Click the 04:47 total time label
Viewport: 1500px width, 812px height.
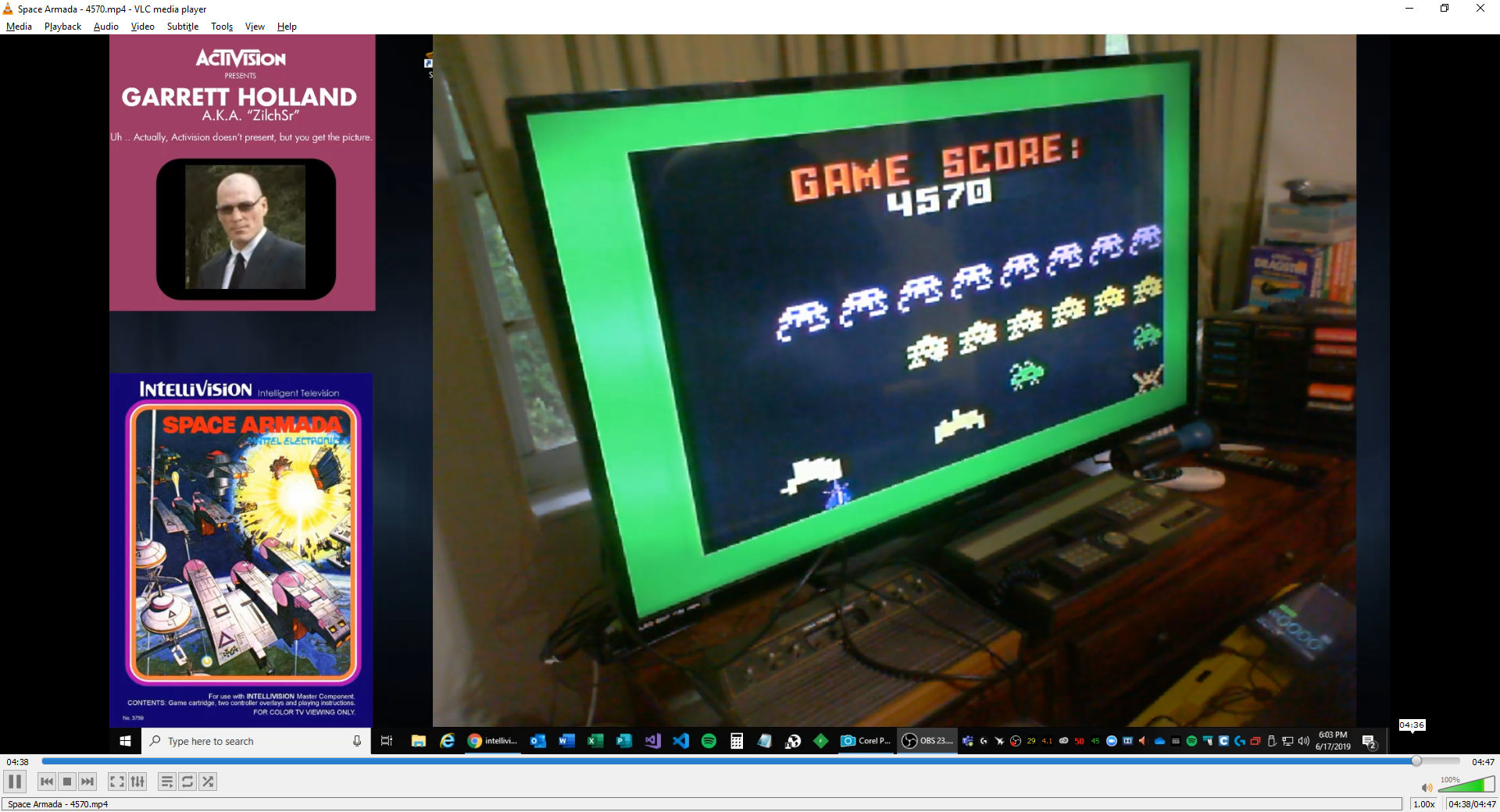click(x=1482, y=762)
